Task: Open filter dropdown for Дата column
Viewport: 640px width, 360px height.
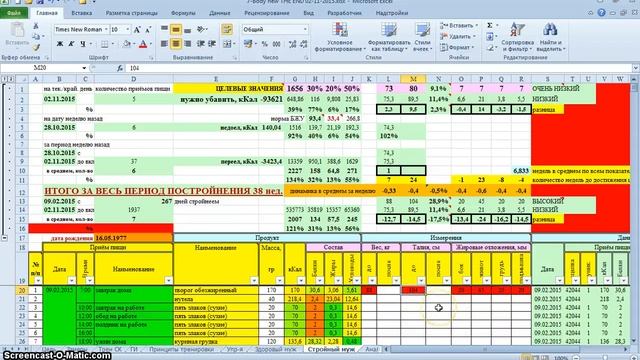Action: click(71, 280)
